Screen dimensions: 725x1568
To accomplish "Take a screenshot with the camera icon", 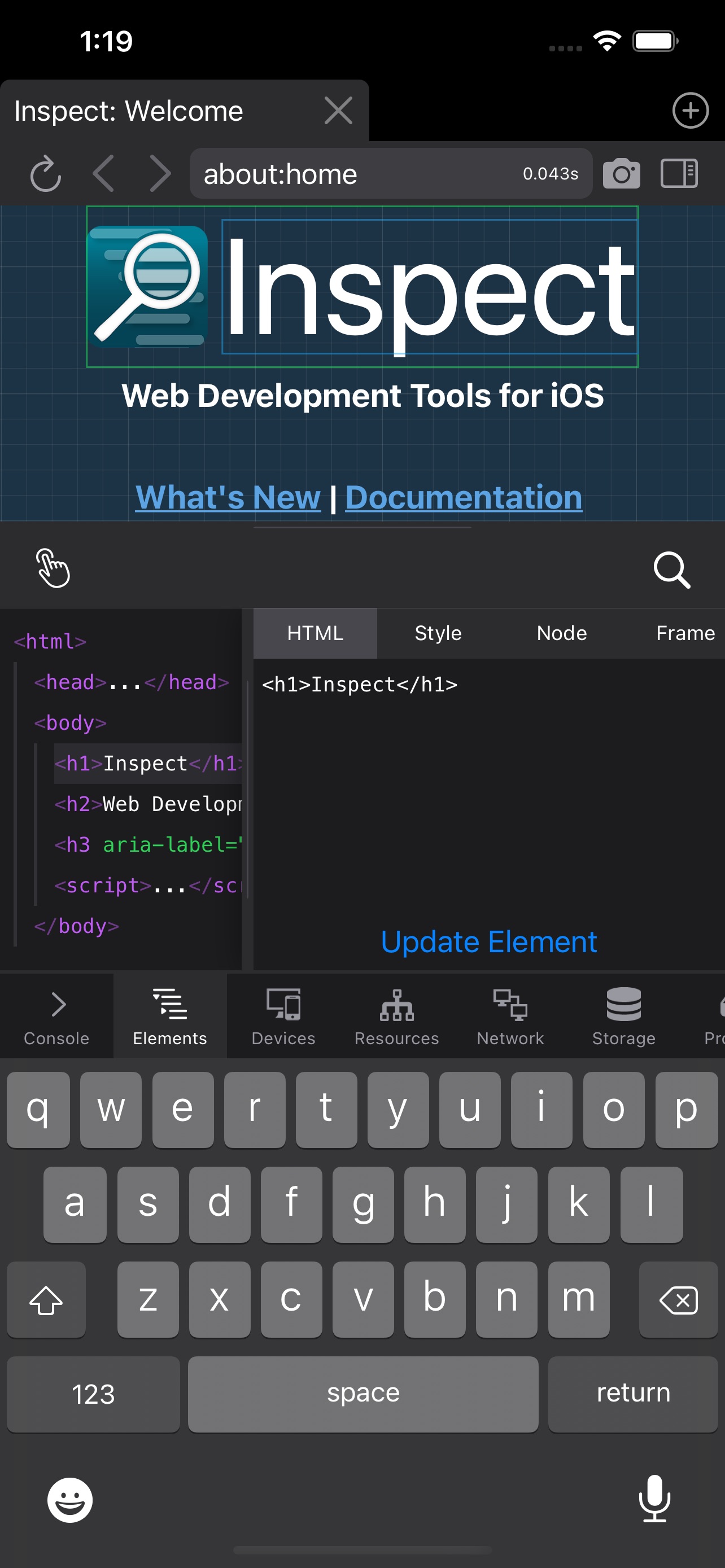I will coord(621,174).
